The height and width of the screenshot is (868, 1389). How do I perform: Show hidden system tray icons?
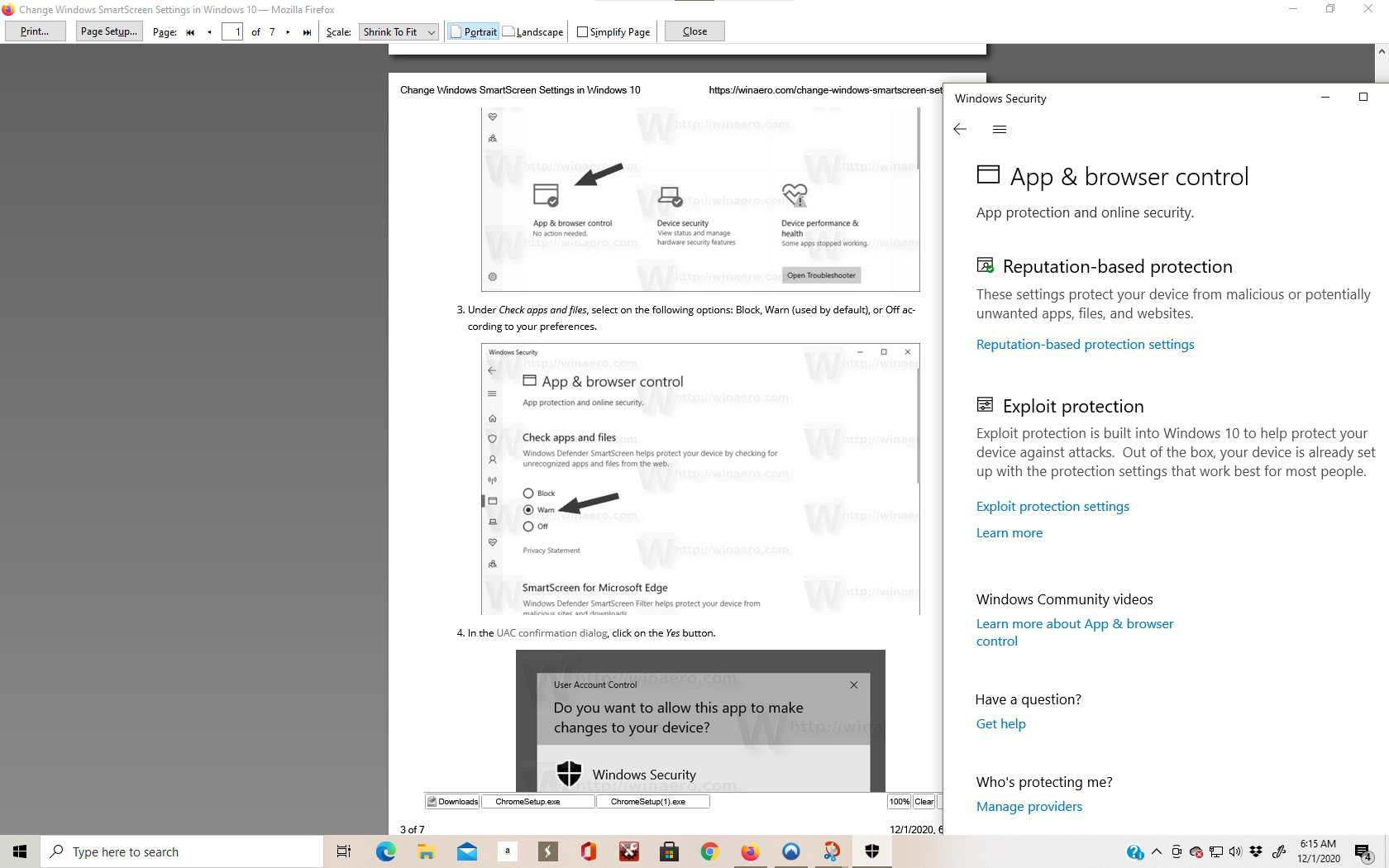tap(1156, 851)
